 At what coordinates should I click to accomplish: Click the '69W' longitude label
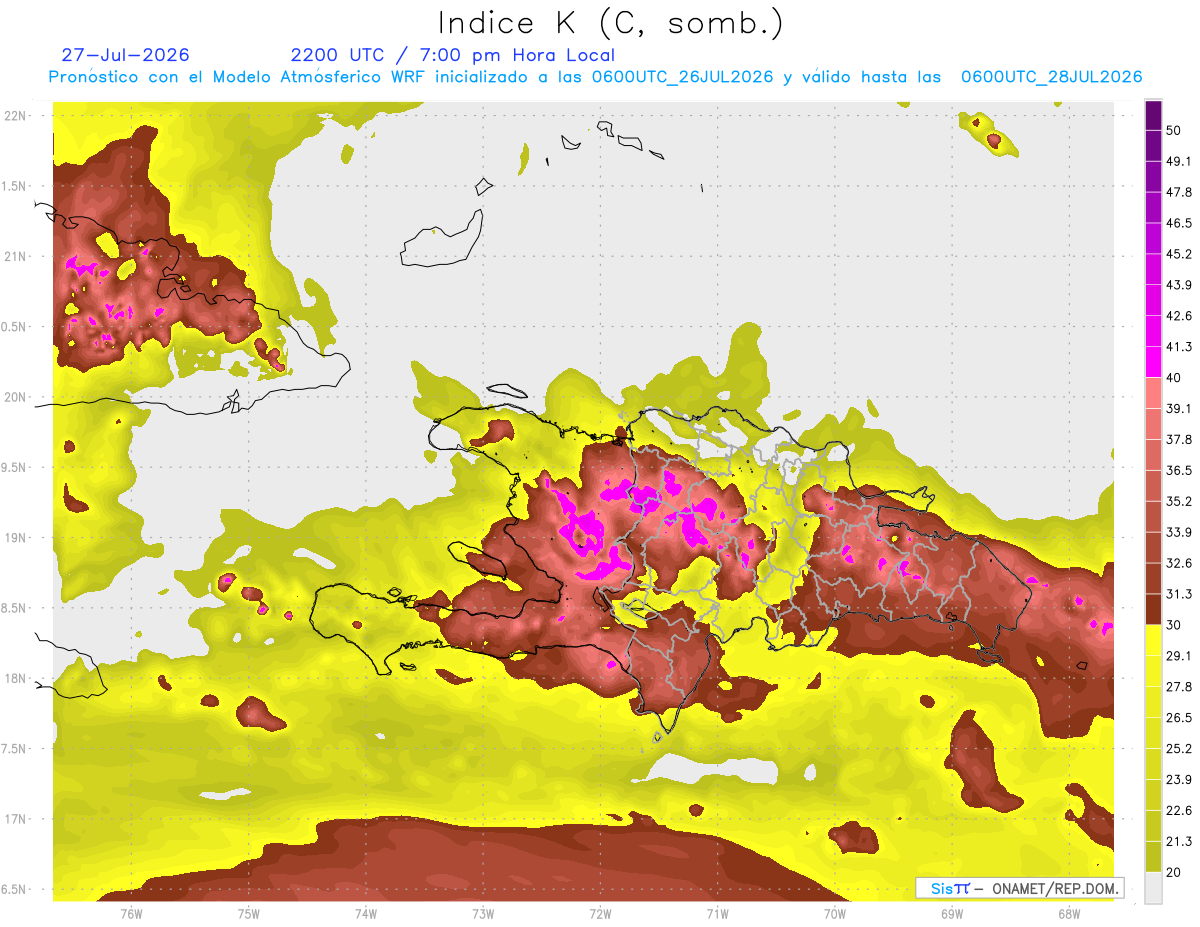[x=952, y=913]
